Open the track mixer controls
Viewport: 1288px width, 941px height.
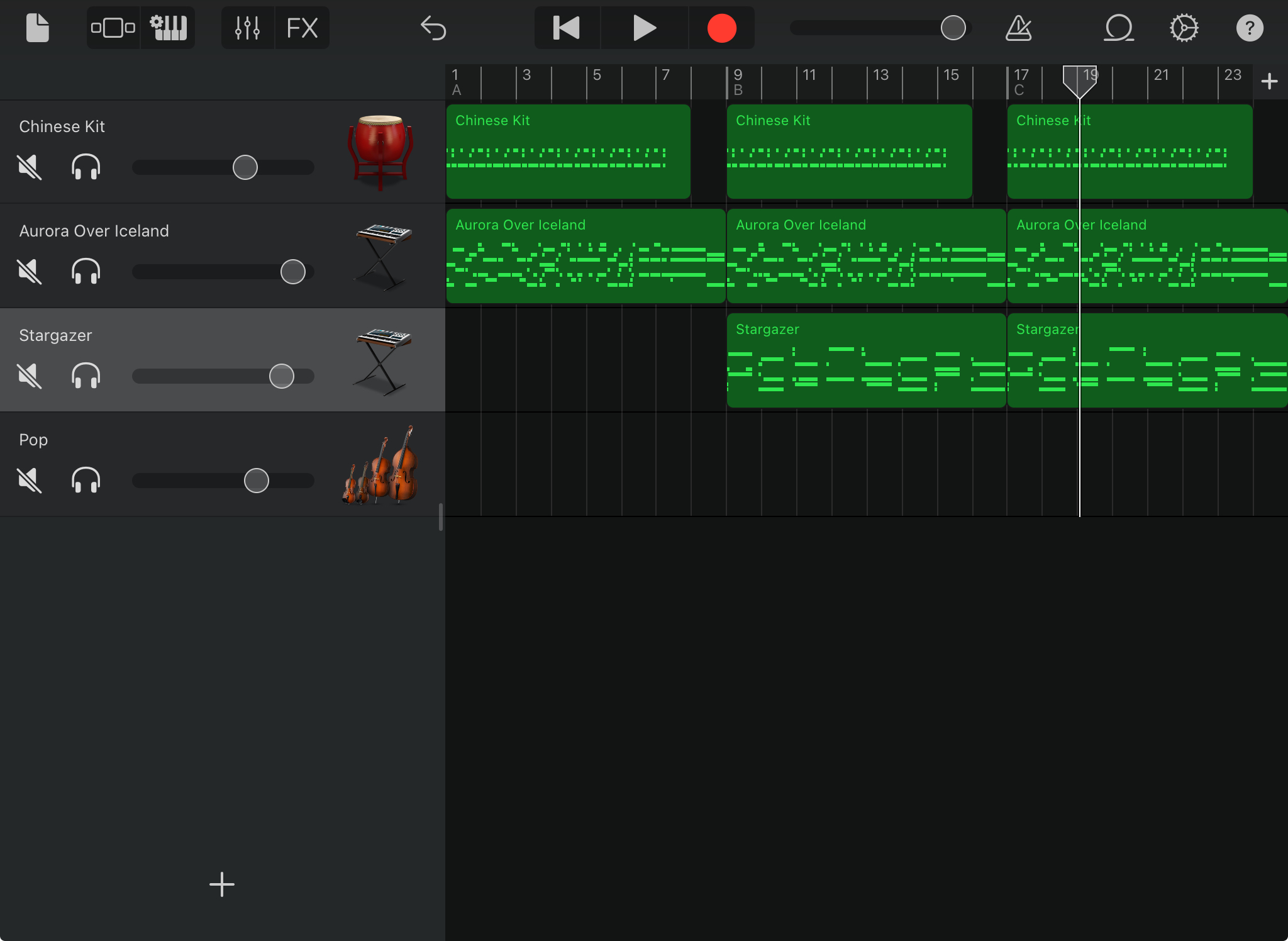[247, 28]
